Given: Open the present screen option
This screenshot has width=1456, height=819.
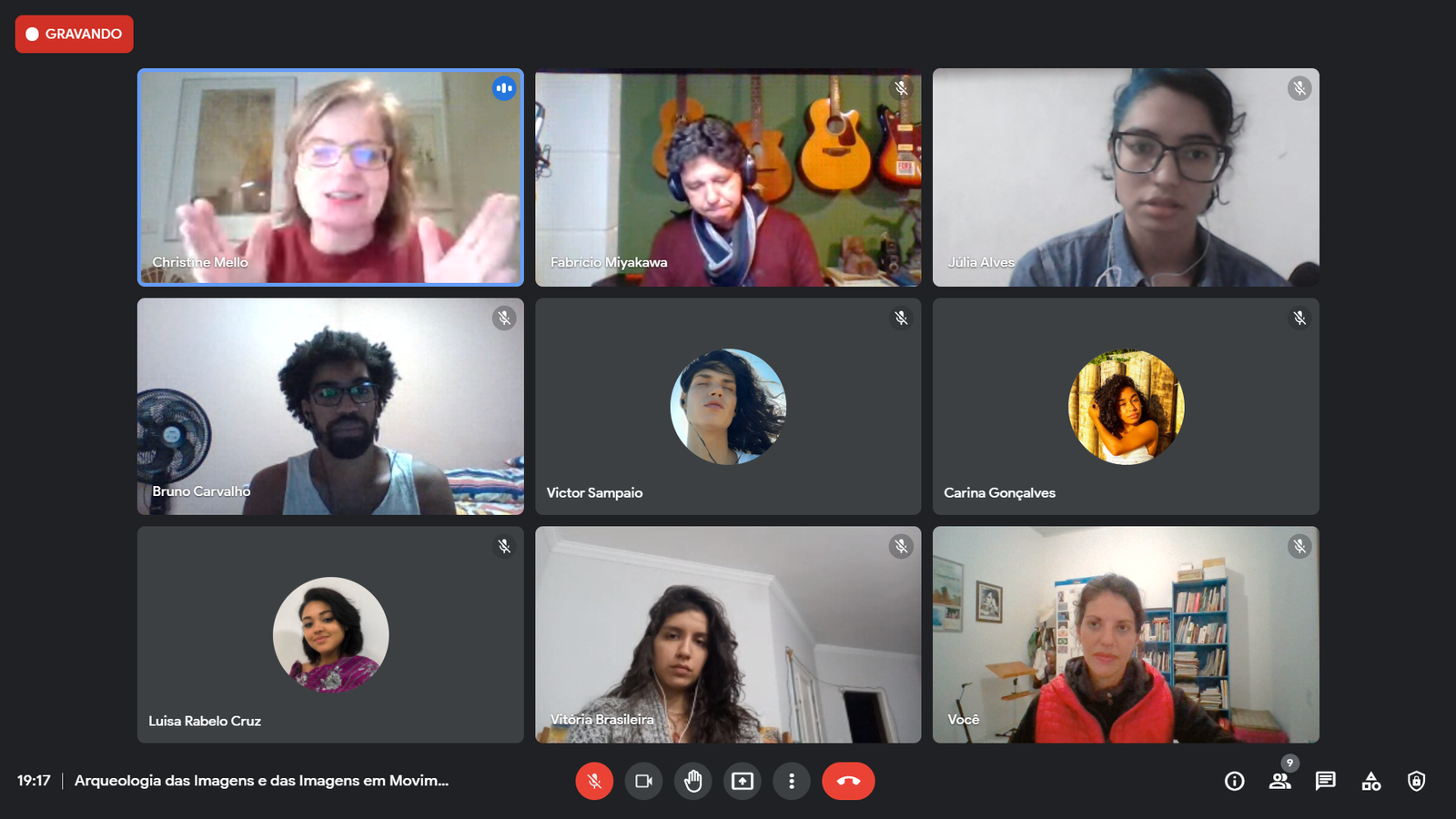Looking at the screenshot, I should [743, 781].
